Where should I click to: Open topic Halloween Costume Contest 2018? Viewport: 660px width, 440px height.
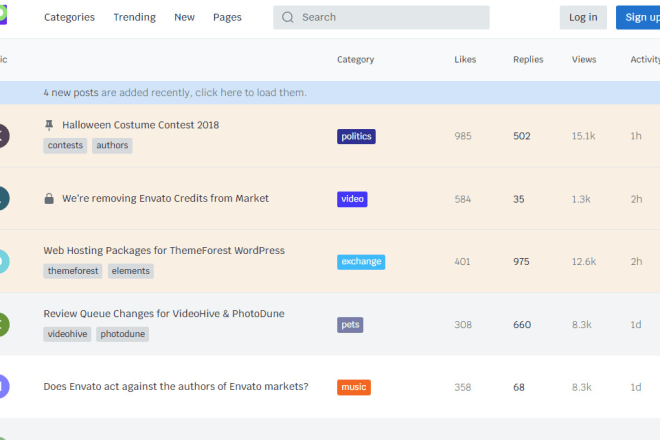[x=141, y=125]
